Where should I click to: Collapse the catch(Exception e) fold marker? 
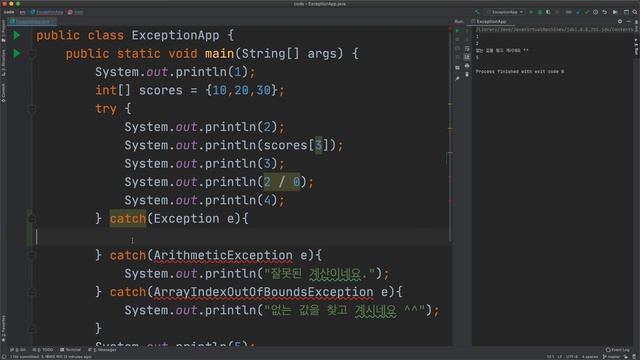(x=32, y=219)
